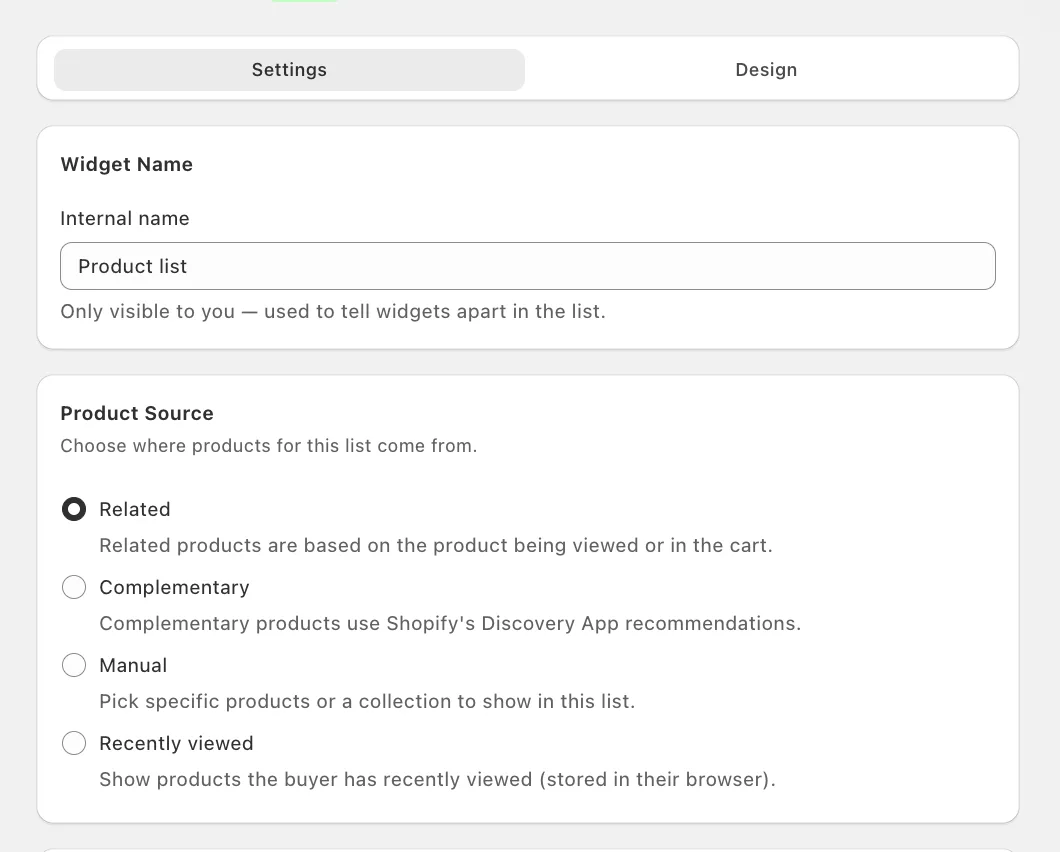This screenshot has height=852, width=1060.
Task: Select the Complementary radio button
Action: 74,587
